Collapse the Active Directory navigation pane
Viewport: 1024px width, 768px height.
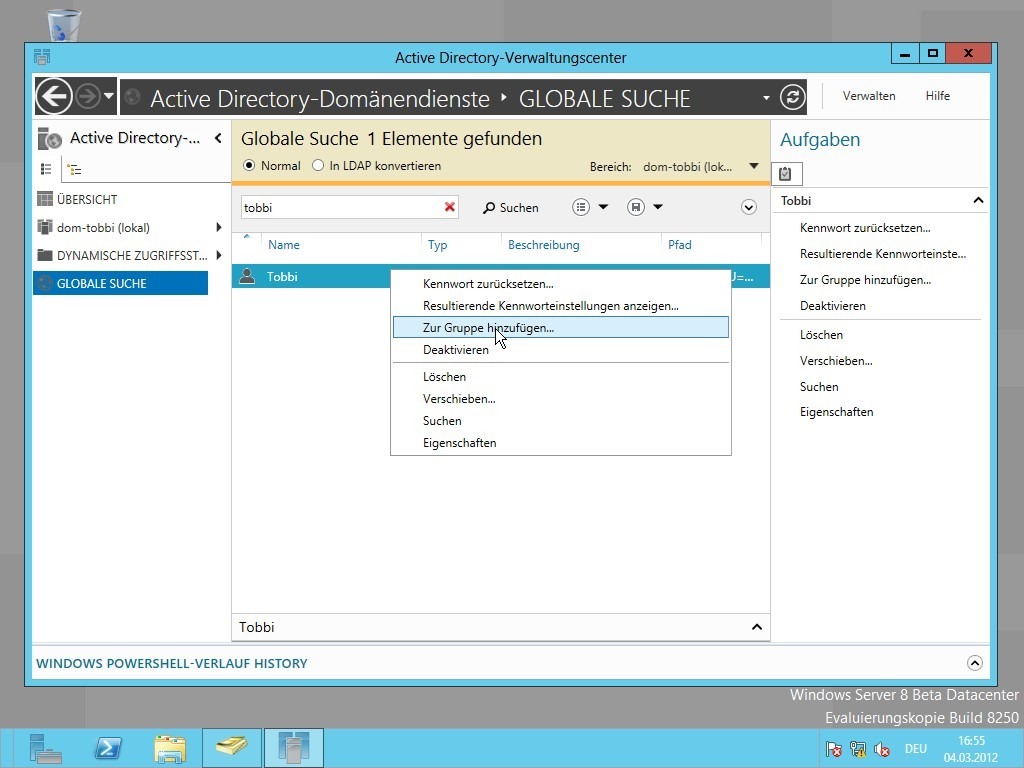tap(218, 138)
